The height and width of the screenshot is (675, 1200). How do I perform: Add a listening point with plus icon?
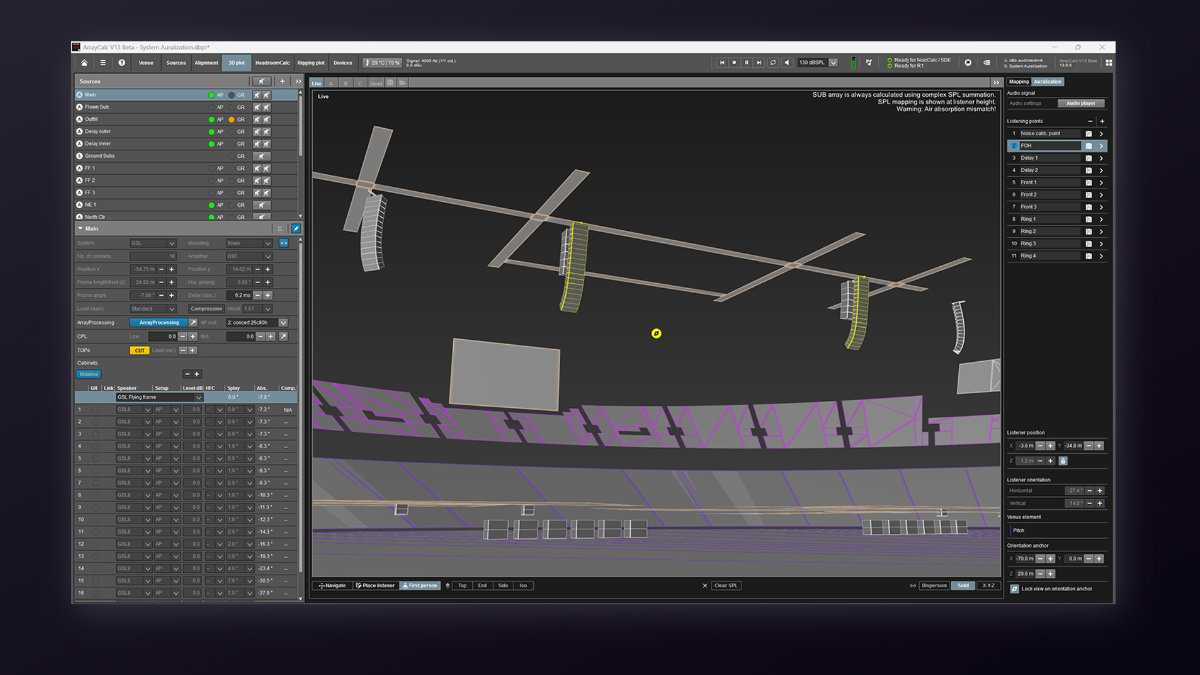coord(1102,121)
